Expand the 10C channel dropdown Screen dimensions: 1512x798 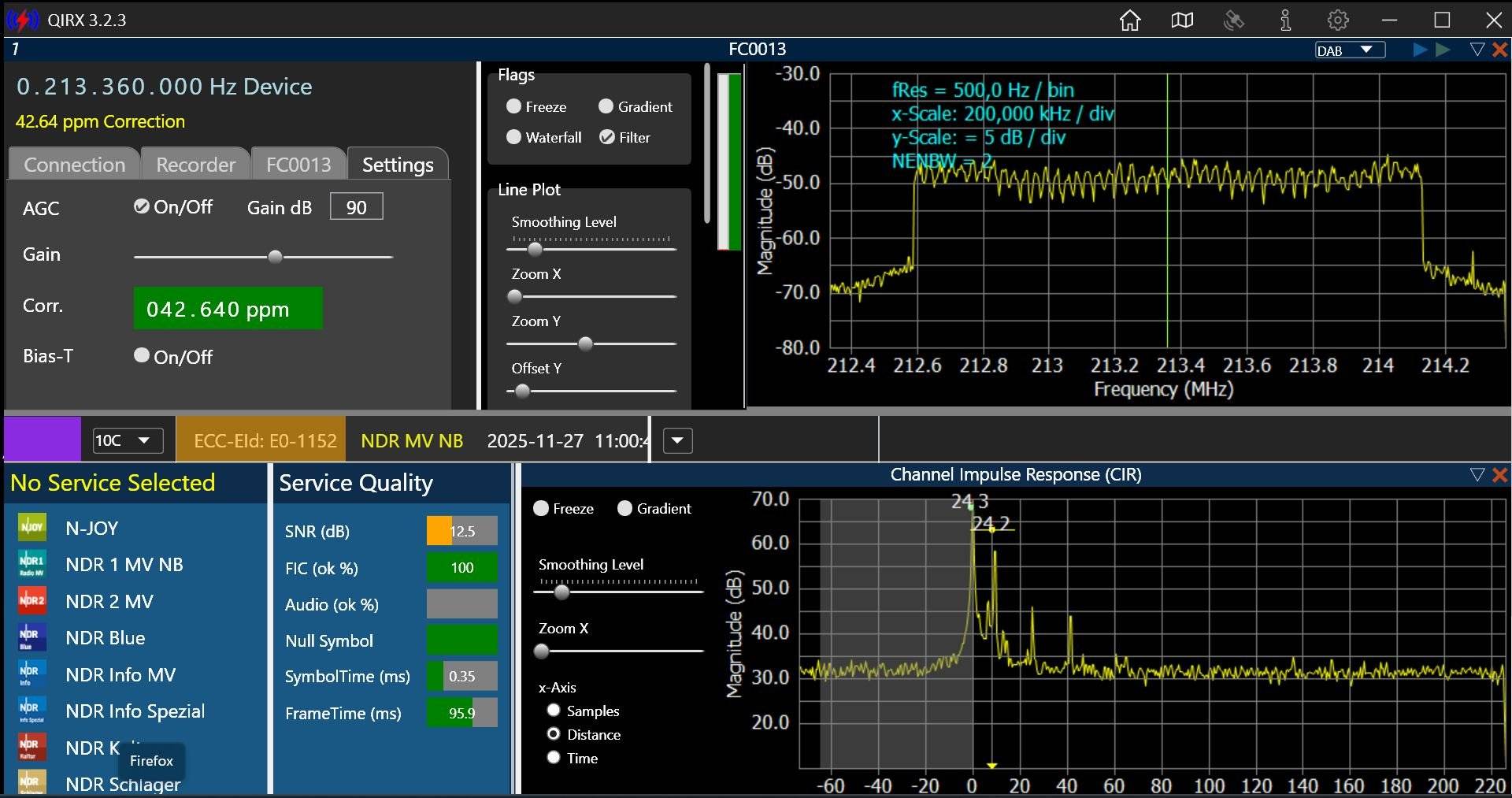click(x=128, y=440)
